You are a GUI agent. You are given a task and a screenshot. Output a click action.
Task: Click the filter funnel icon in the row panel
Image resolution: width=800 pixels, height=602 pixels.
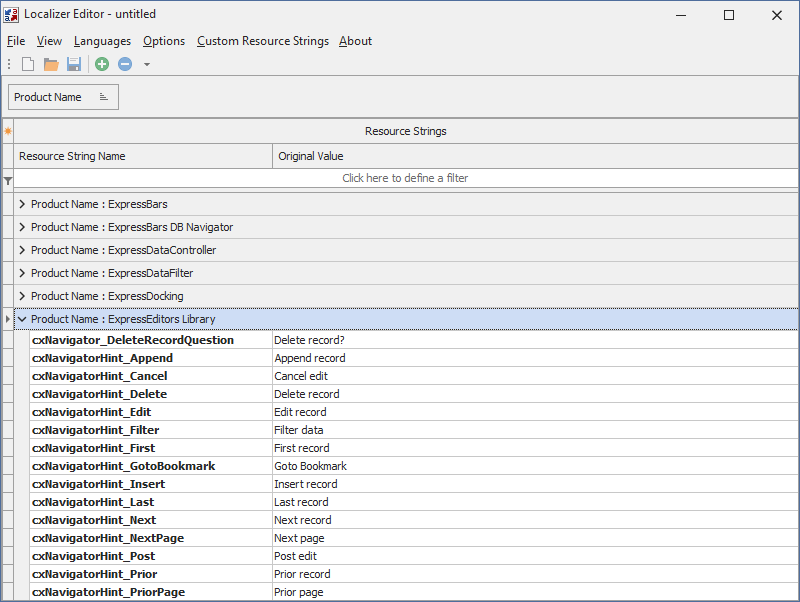point(8,180)
